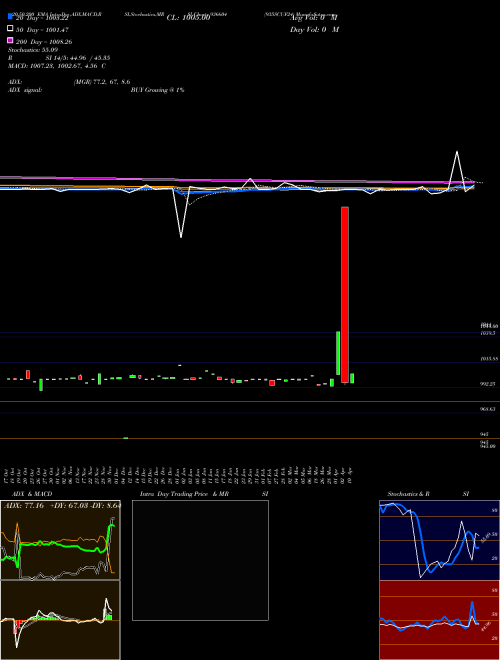Select the '20 Day' average value text
500x660 pixels.
tap(42, 19)
